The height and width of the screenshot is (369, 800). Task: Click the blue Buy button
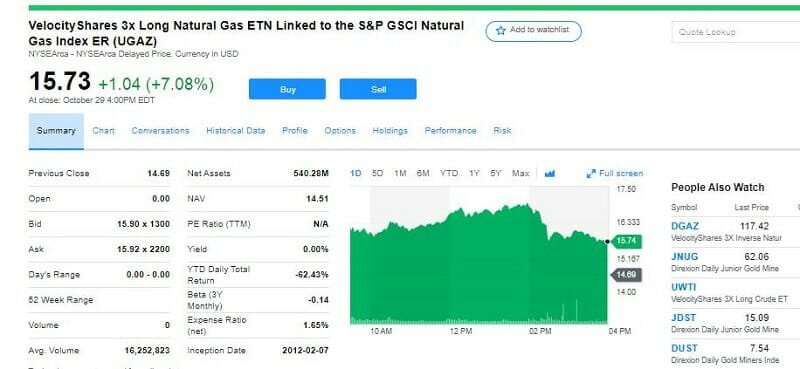pyautogui.click(x=287, y=89)
